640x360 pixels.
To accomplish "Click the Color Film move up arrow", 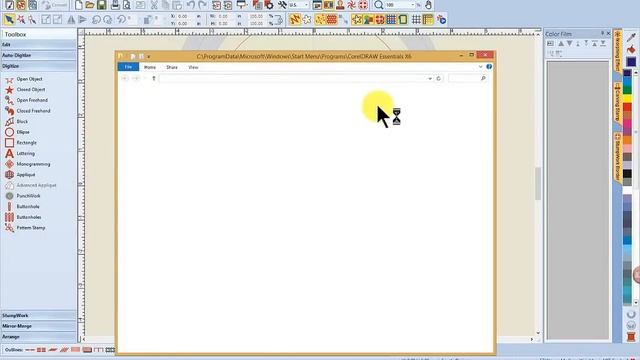I will coord(561,44).
